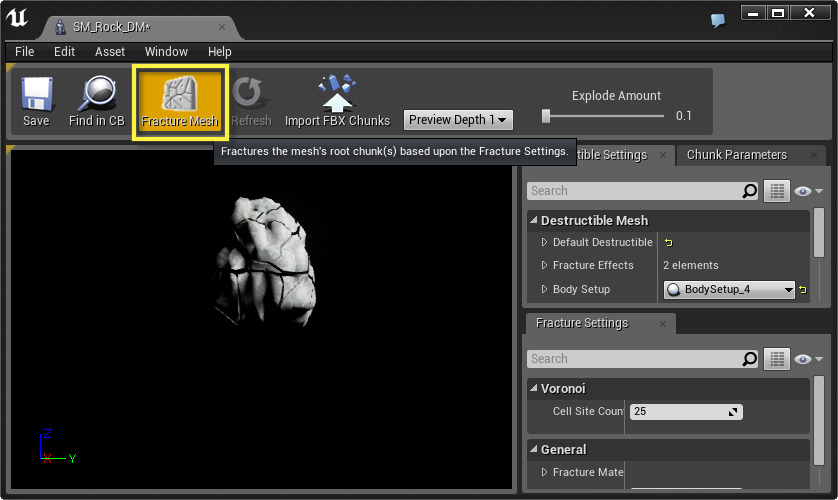
Task: Toggle property matrix grid in Fracture Settings
Action: pyautogui.click(x=777, y=359)
